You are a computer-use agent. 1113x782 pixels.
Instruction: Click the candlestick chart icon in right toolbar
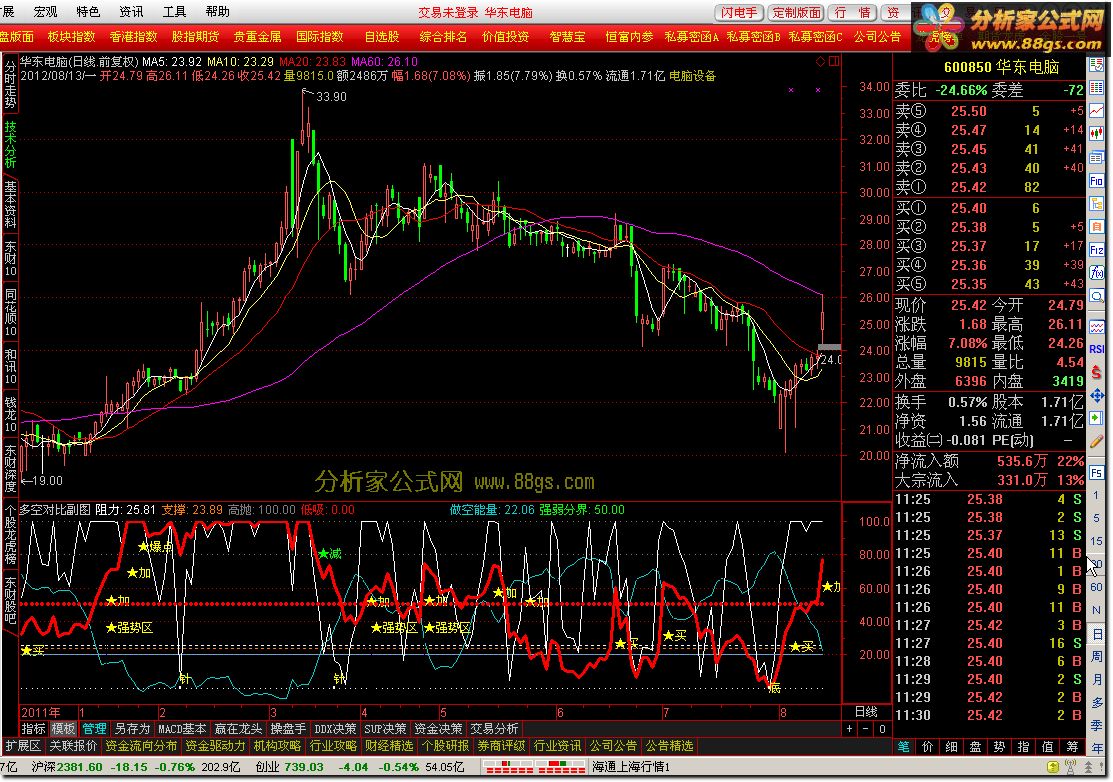[1097, 133]
